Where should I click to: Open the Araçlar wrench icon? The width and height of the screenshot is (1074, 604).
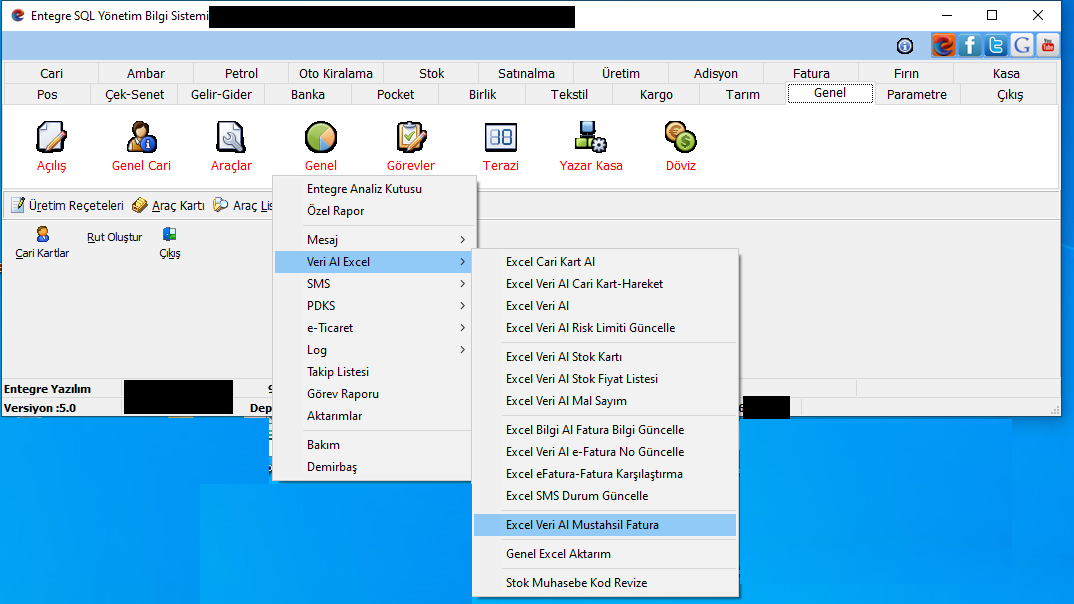(231, 138)
